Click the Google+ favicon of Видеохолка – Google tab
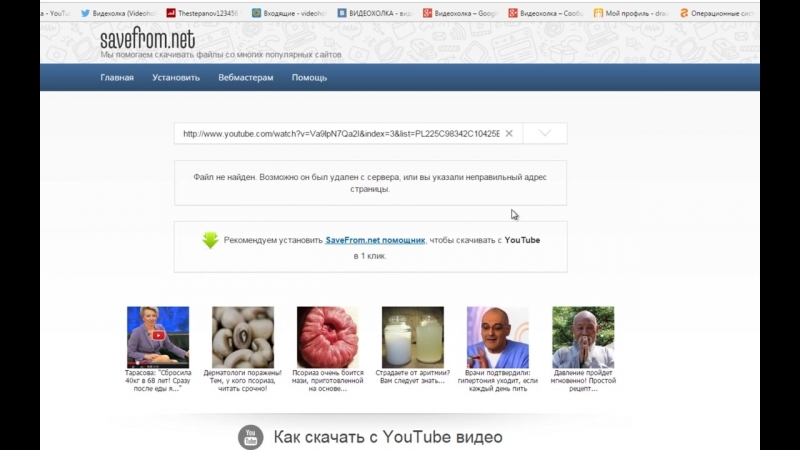800x450 pixels. [x=428, y=13]
